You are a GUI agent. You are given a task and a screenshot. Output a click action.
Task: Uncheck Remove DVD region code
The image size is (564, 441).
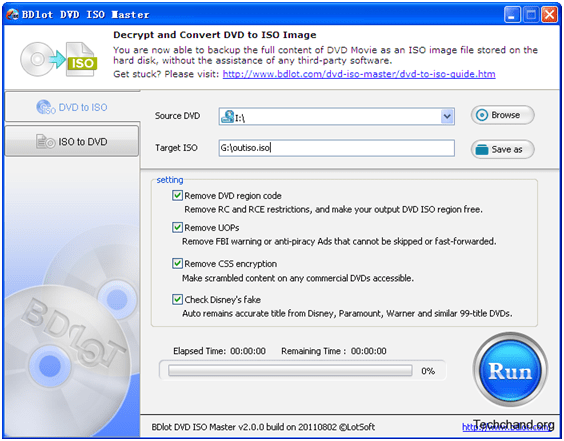pyautogui.click(x=177, y=196)
